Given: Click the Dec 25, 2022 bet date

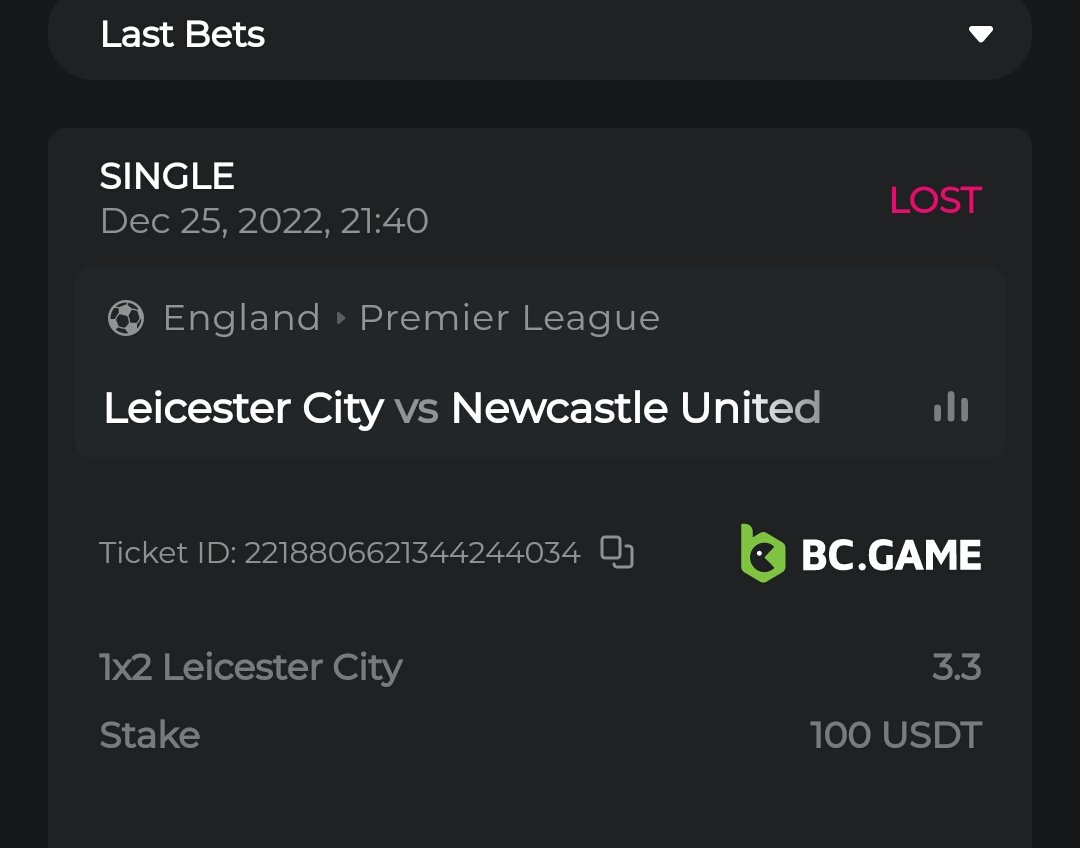Looking at the screenshot, I should [264, 221].
